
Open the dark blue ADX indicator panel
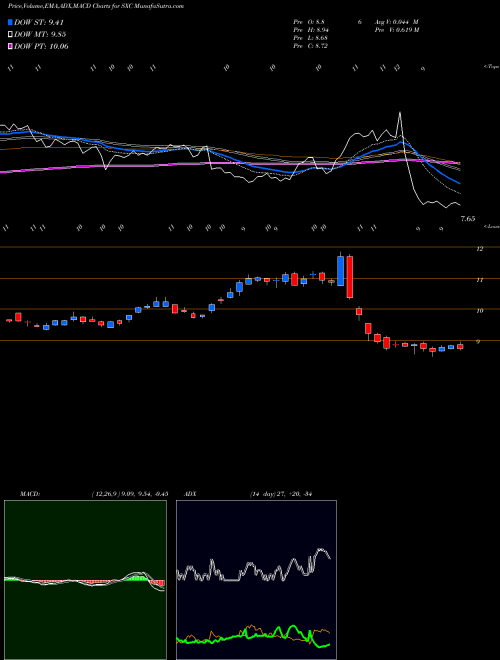pos(256,580)
